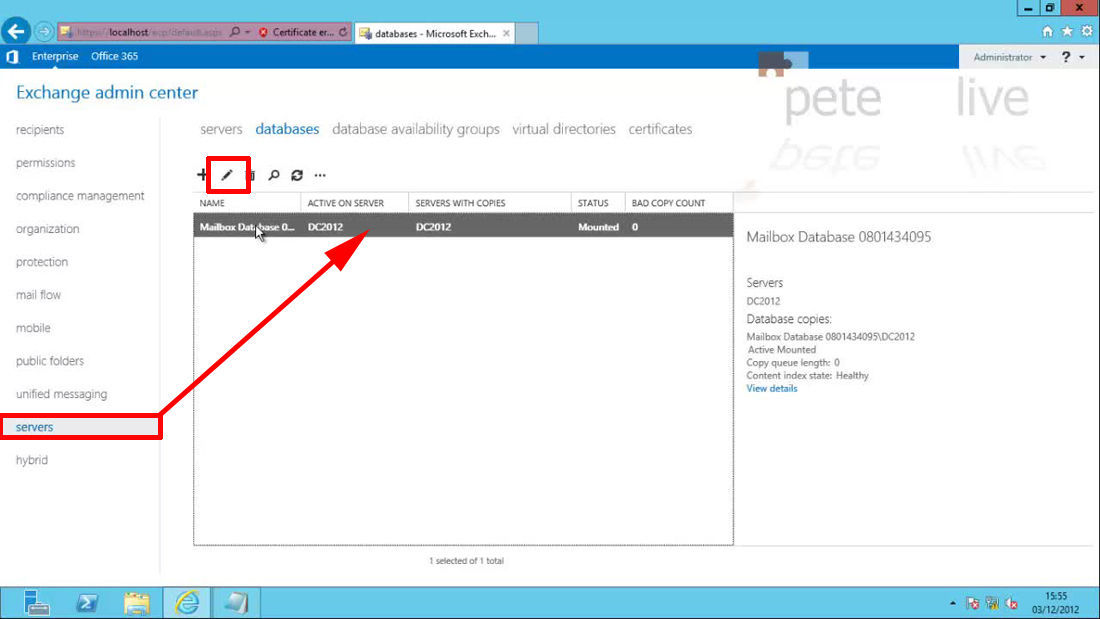
Task: Click the network tray icon
Action: click(x=992, y=603)
